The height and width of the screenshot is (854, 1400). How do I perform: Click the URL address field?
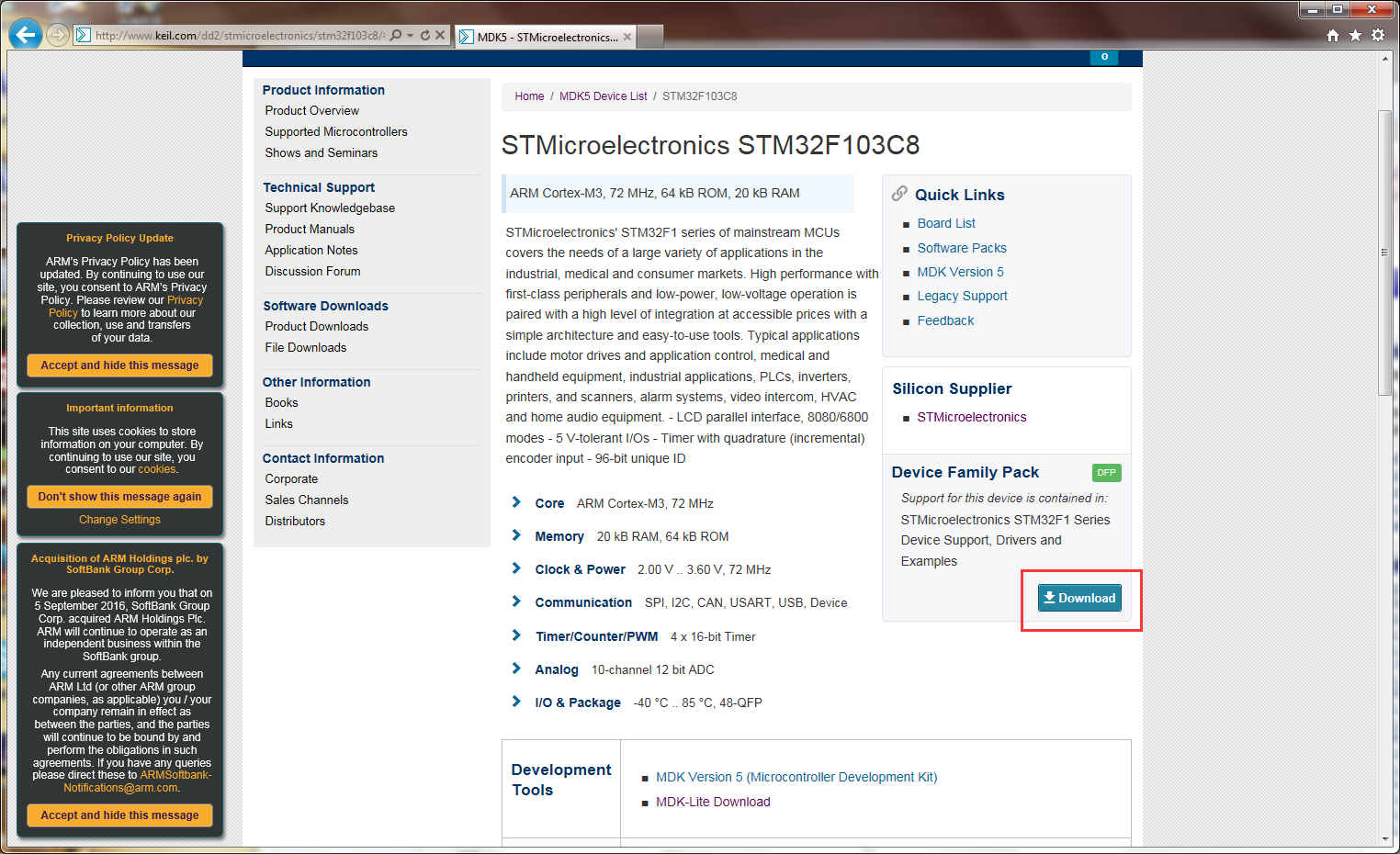(240, 36)
